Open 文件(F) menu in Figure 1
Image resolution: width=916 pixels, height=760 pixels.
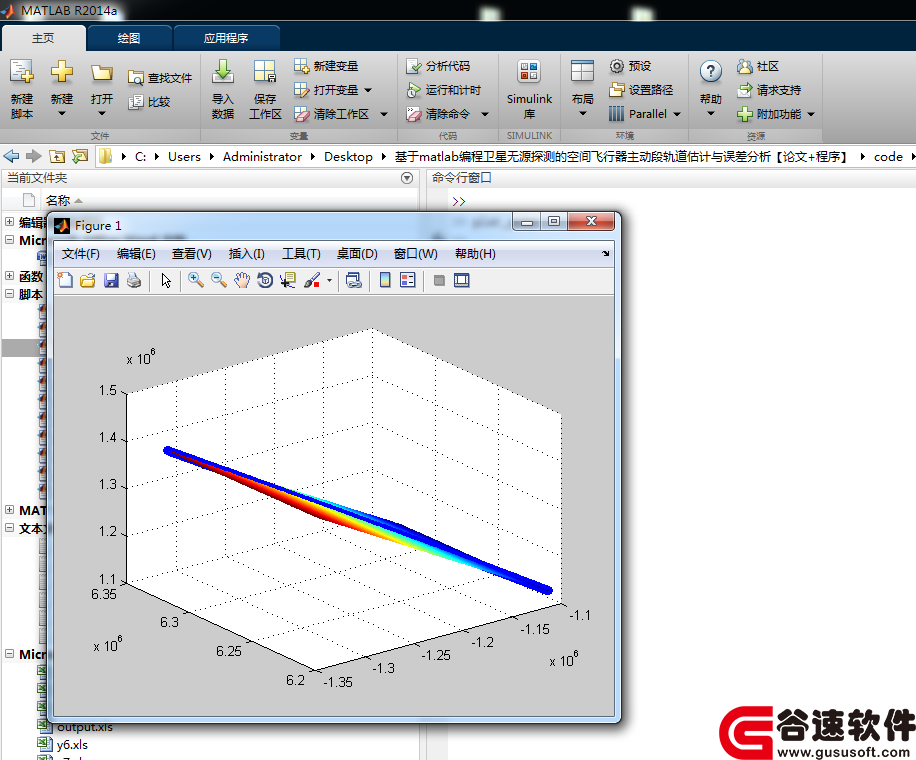pyautogui.click(x=81, y=254)
